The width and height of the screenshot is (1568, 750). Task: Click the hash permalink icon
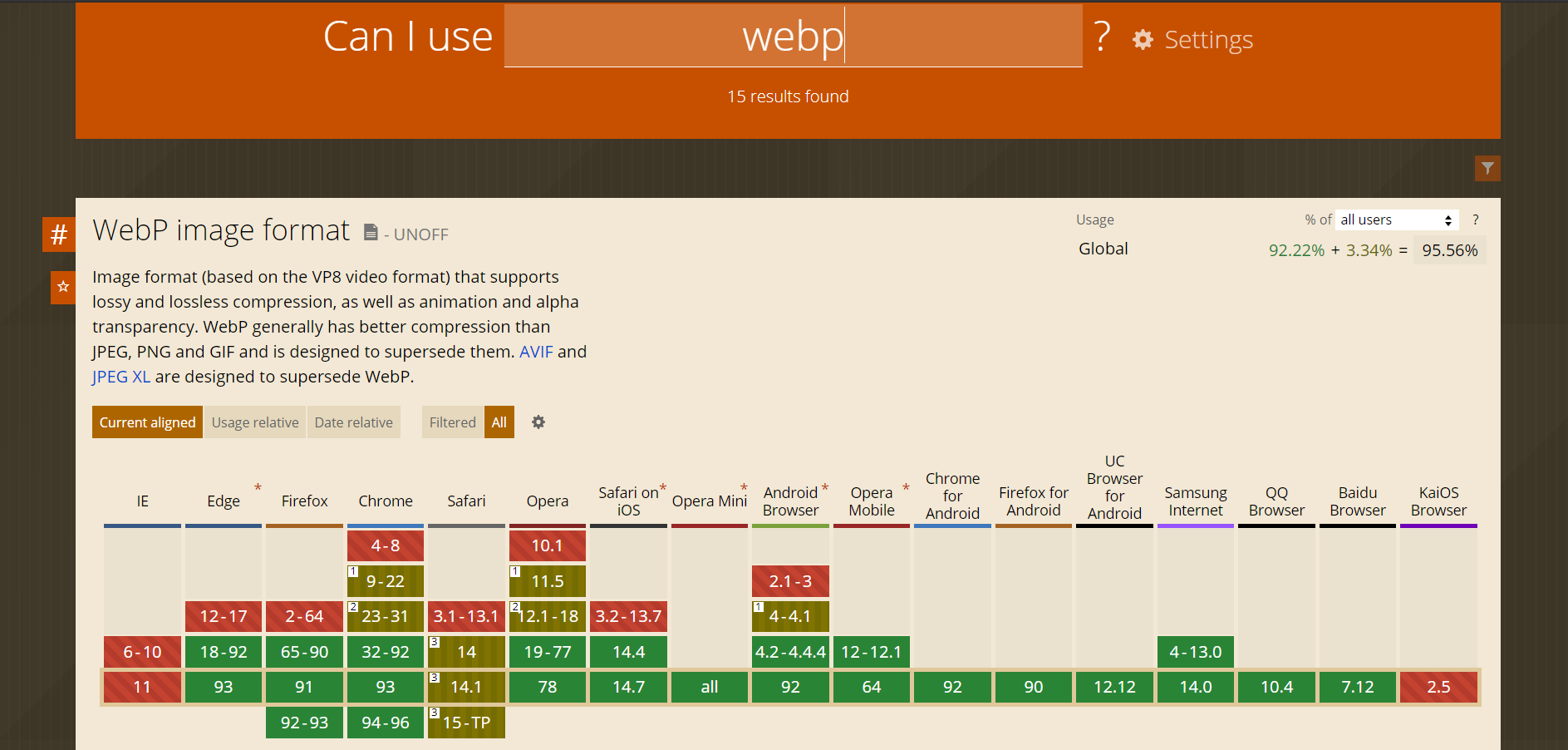[59, 234]
